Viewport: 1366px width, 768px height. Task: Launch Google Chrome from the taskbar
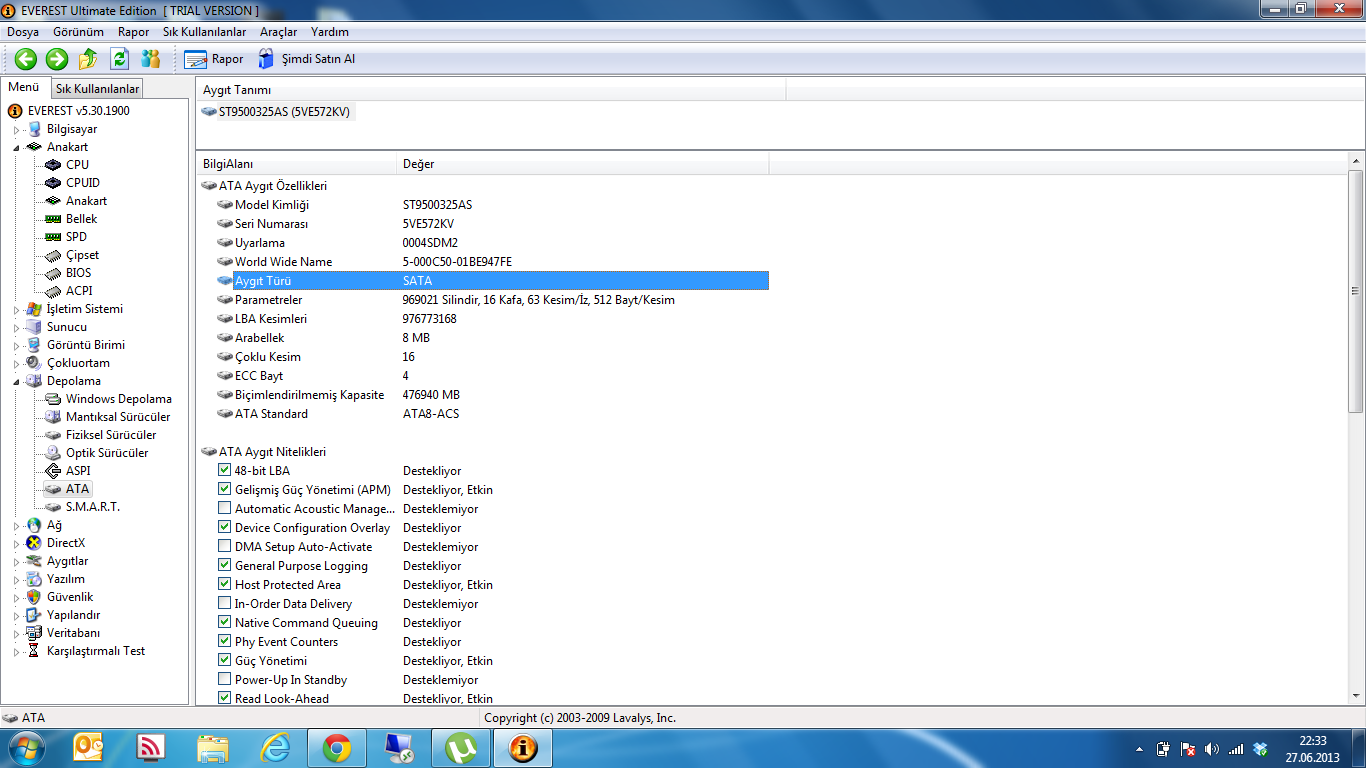tap(336, 748)
